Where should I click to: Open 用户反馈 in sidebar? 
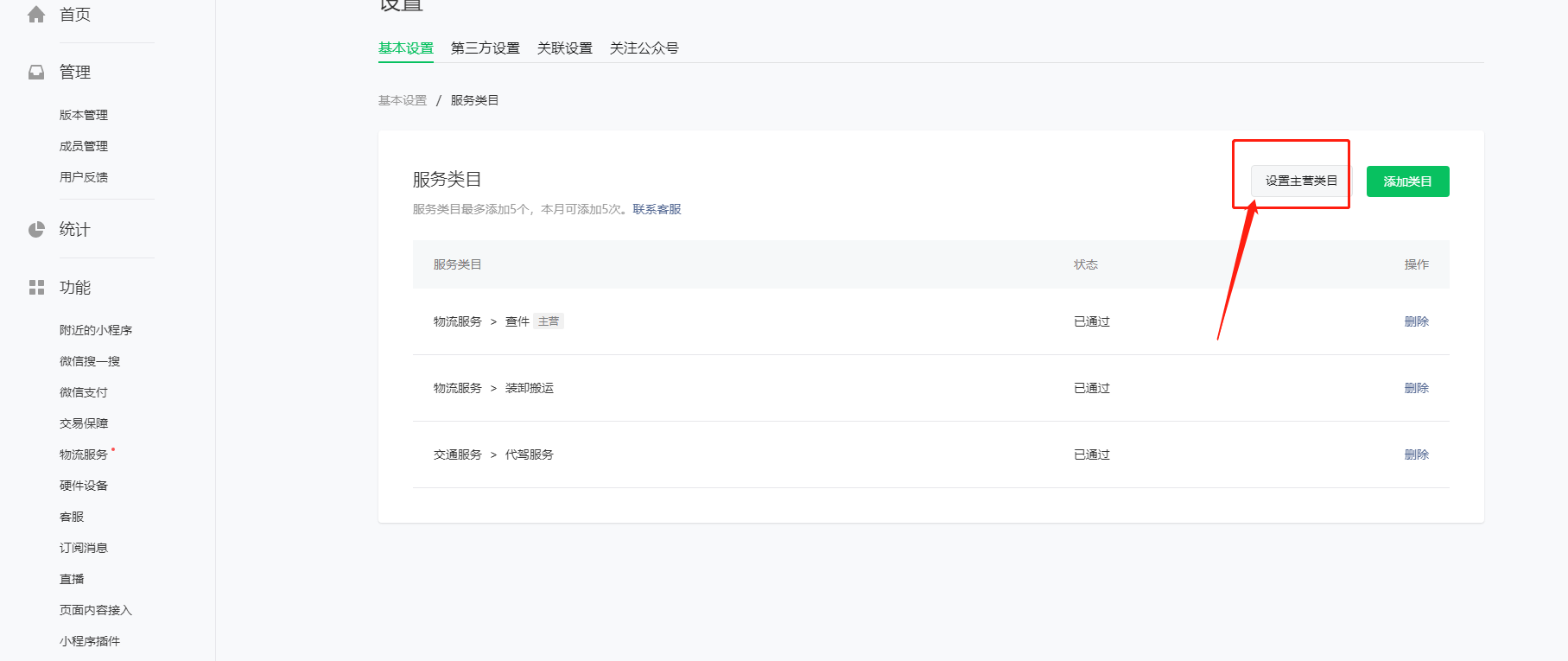tap(84, 177)
